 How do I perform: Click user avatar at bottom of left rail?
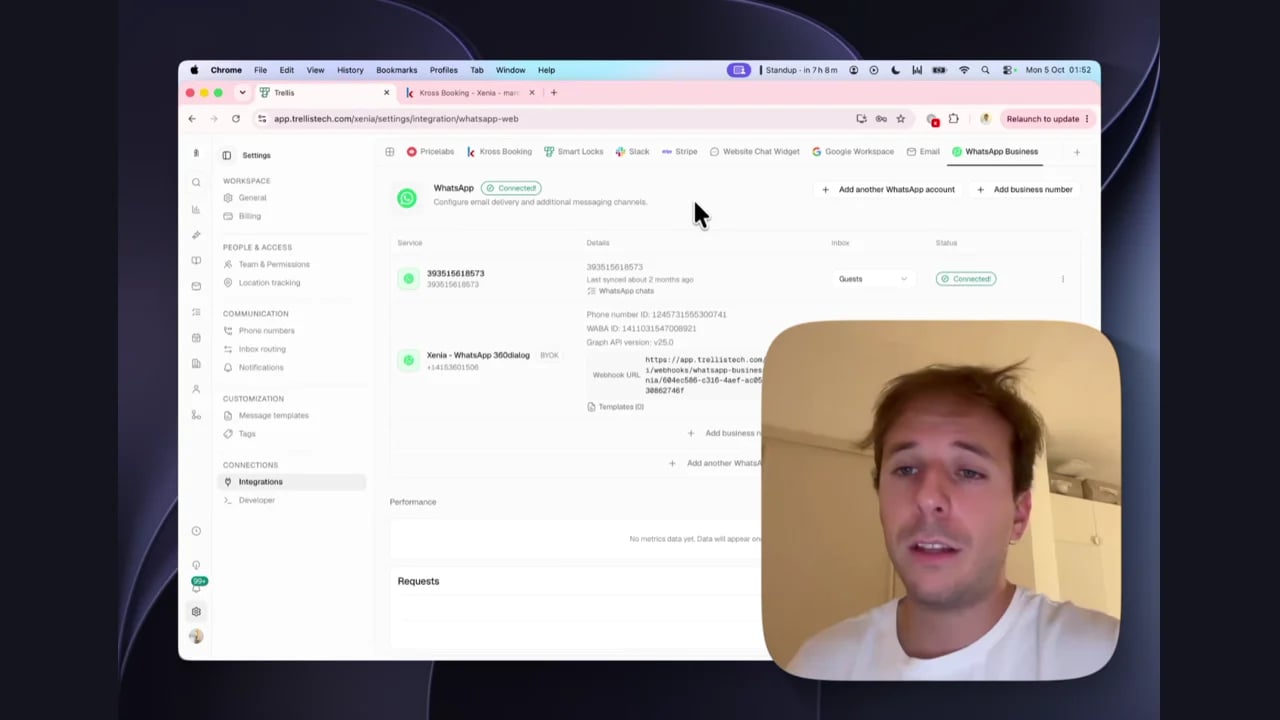click(196, 637)
